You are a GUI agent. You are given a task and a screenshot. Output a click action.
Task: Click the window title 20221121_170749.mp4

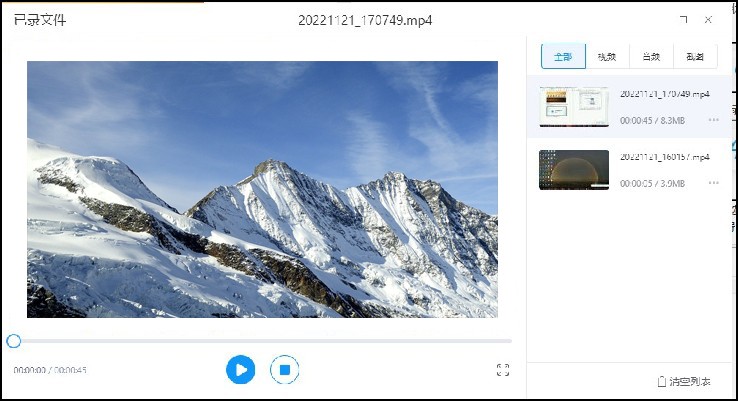coord(365,20)
